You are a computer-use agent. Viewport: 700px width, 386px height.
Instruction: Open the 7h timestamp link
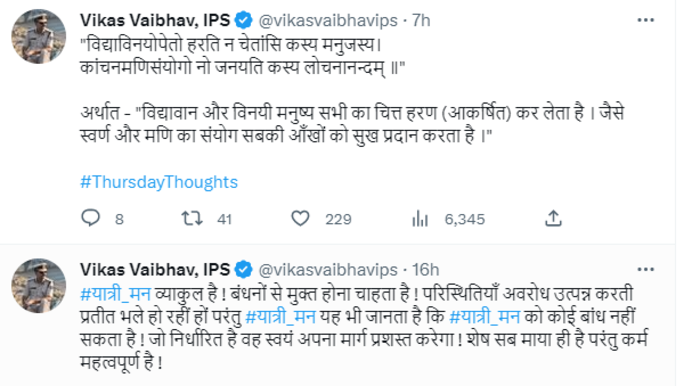pyautogui.click(x=421, y=20)
